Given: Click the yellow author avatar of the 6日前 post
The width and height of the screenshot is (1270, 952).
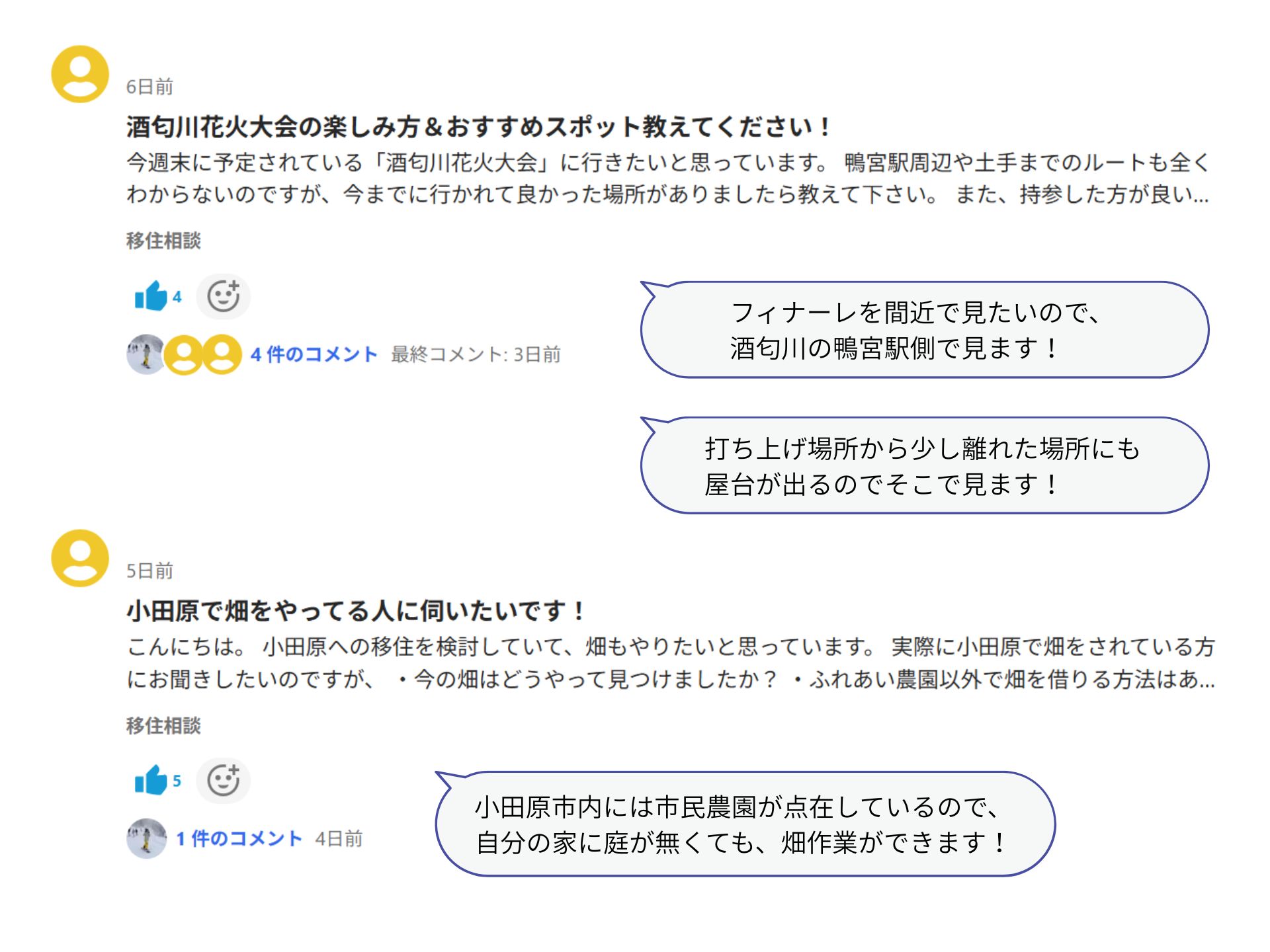Looking at the screenshot, I should pos(80,74).
